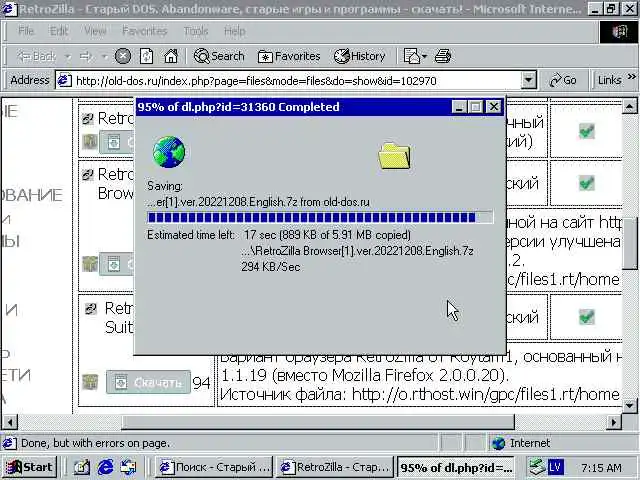Image resolution: width=640 pixels, height=480 pixels.
Task: Select the 95% of dl.php taskbar button
Action: (456, 467)
